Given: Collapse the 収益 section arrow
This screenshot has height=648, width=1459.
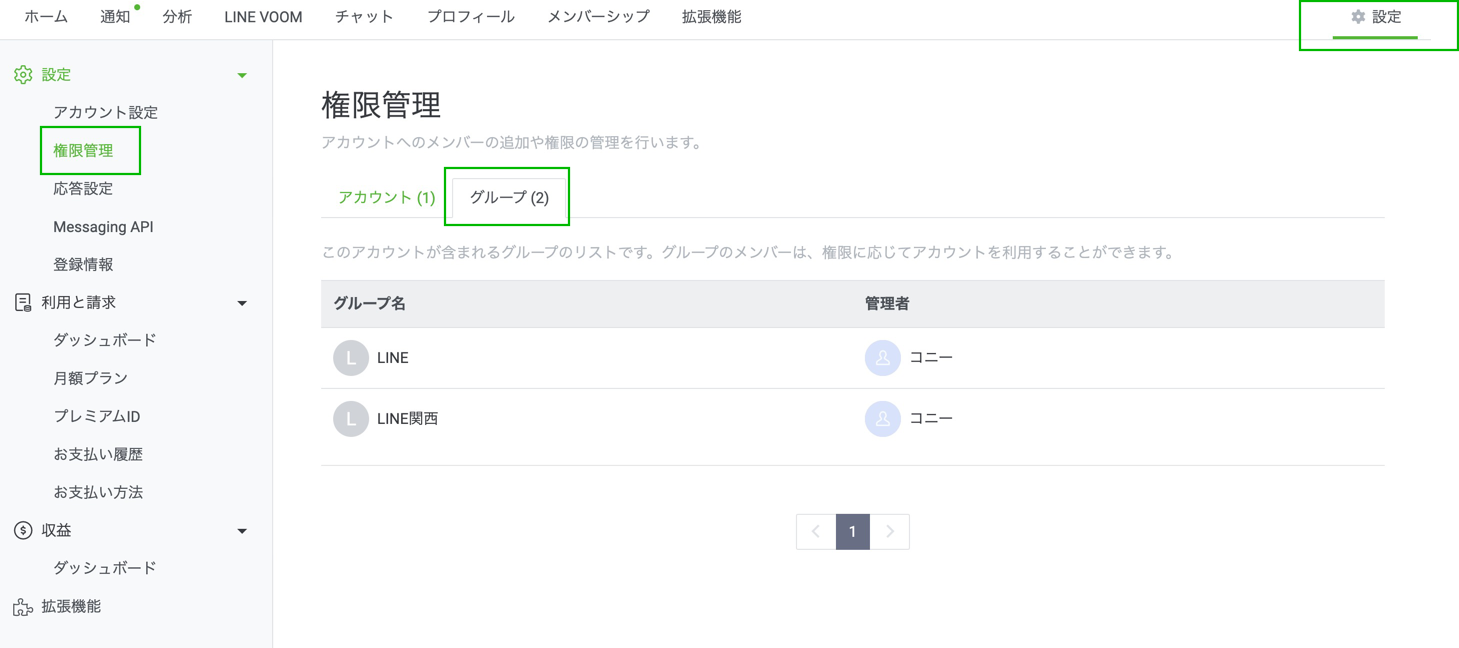Looking at the screenshot, I should pyautogui.click(x=242, y=531).
